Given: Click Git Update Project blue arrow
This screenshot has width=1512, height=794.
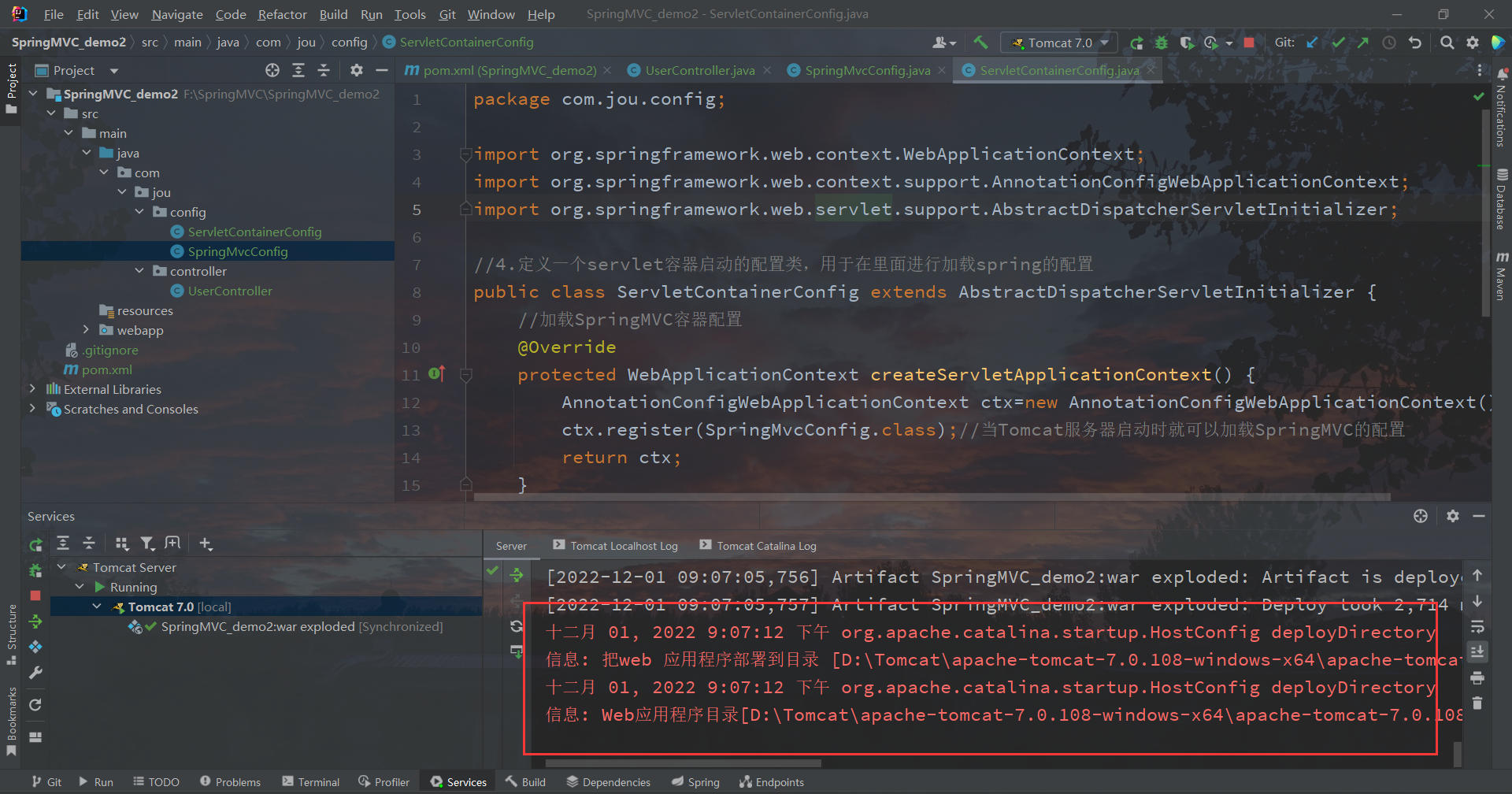Looking at the screenshot, I should [1312, 43].
